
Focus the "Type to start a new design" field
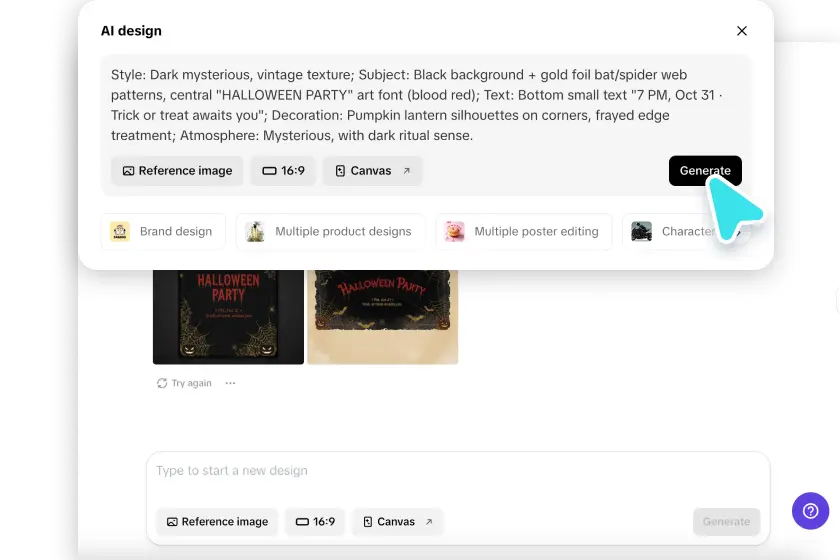pyautogui.click(x=458, y=471)
